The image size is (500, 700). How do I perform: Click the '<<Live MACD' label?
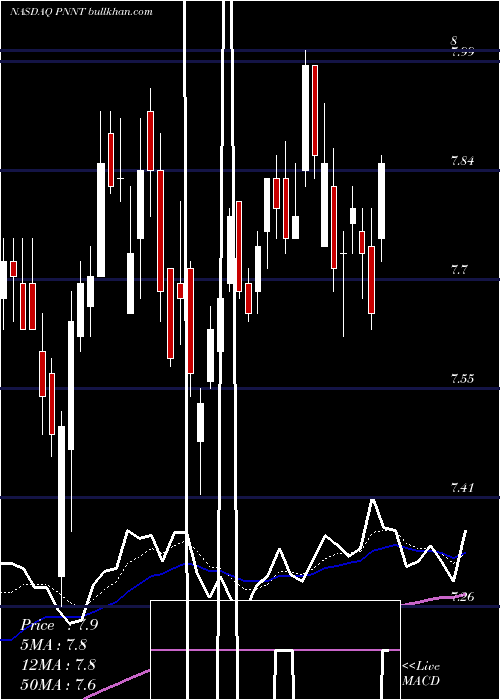[421, 673]
